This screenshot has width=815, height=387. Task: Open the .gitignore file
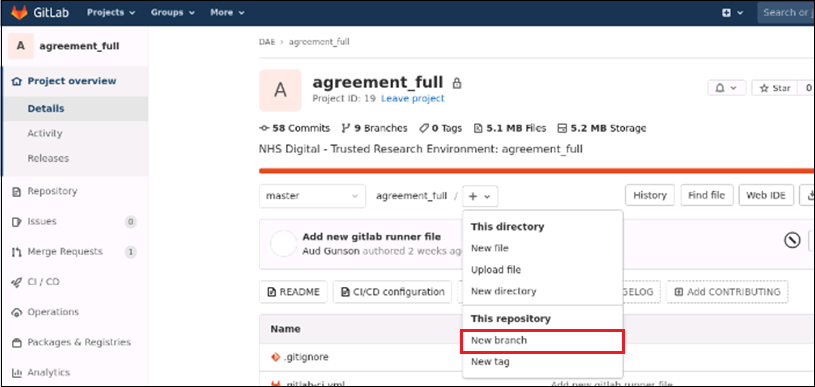306,357
